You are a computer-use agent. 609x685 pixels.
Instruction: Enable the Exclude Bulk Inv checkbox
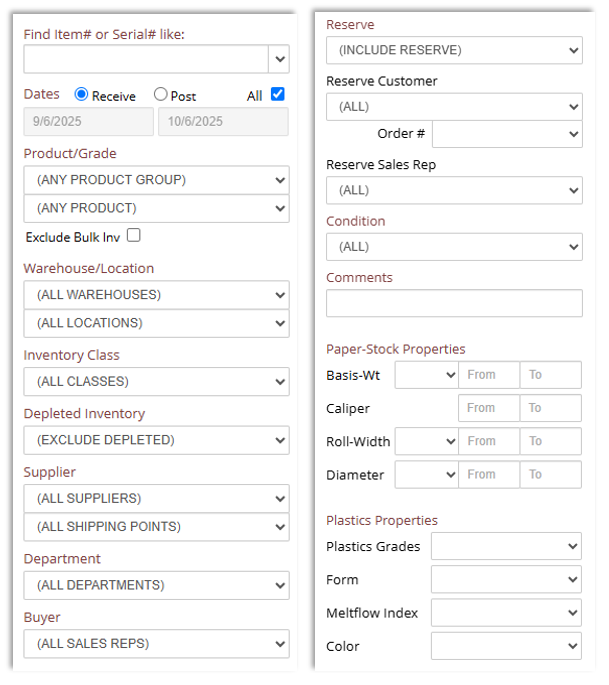[134, 236]
